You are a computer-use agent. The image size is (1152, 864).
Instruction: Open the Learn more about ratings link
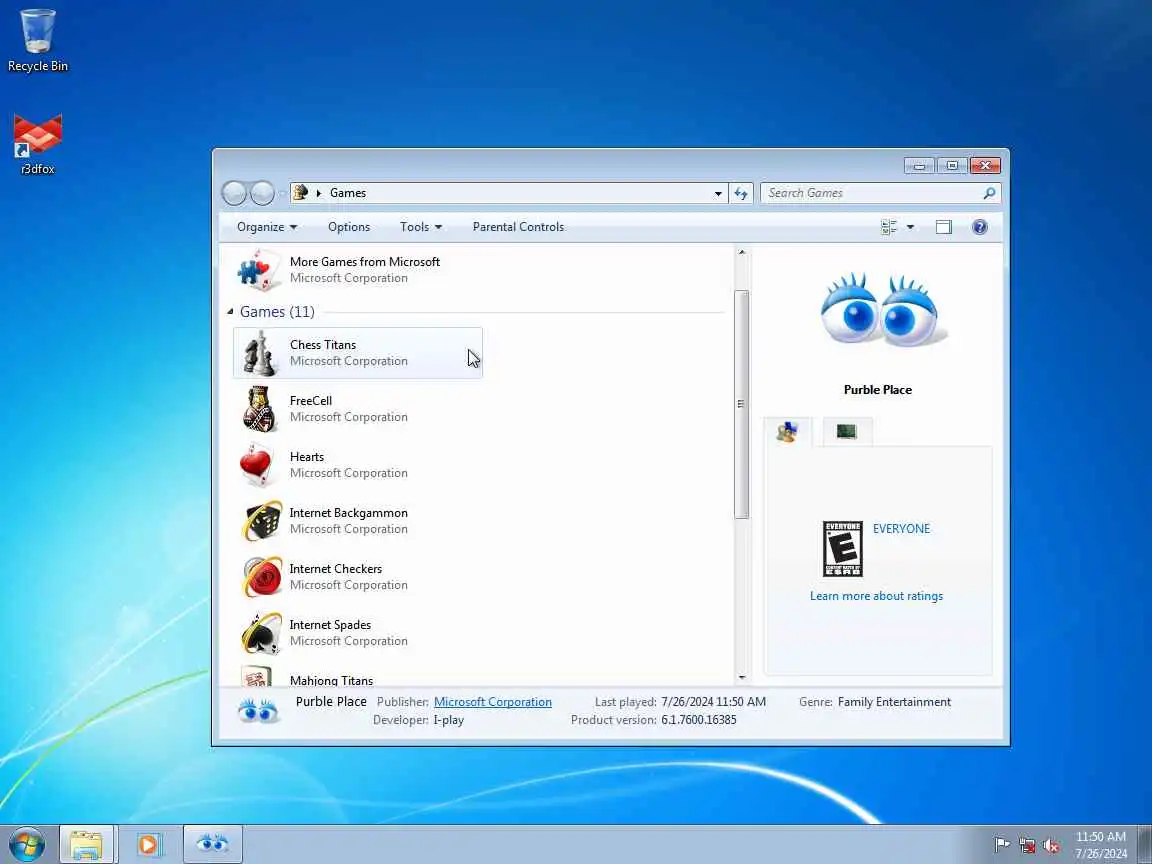pyautogui.click(x=876, y=596)
